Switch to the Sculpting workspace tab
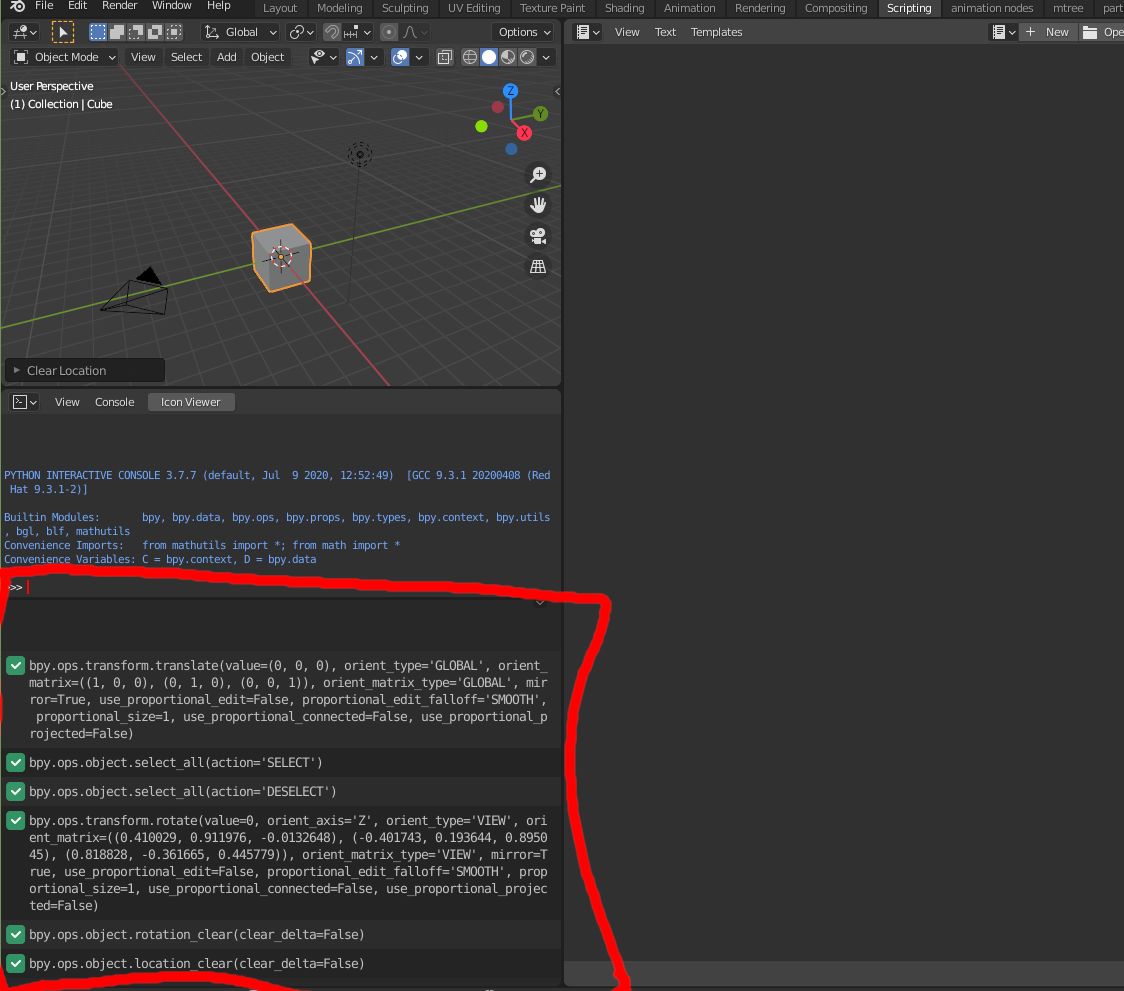 pos(405,9)
